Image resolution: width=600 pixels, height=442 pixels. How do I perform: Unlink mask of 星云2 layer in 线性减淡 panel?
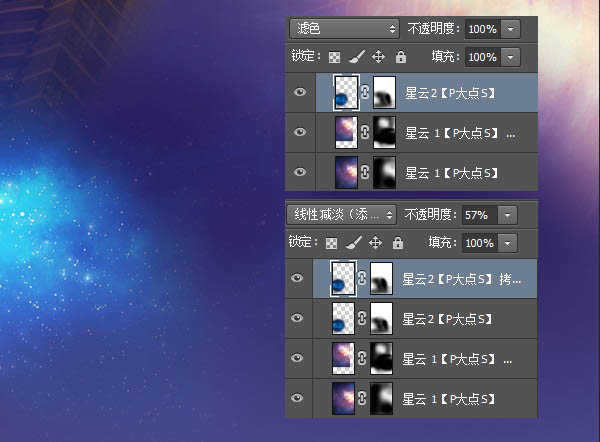pos(362,318)
